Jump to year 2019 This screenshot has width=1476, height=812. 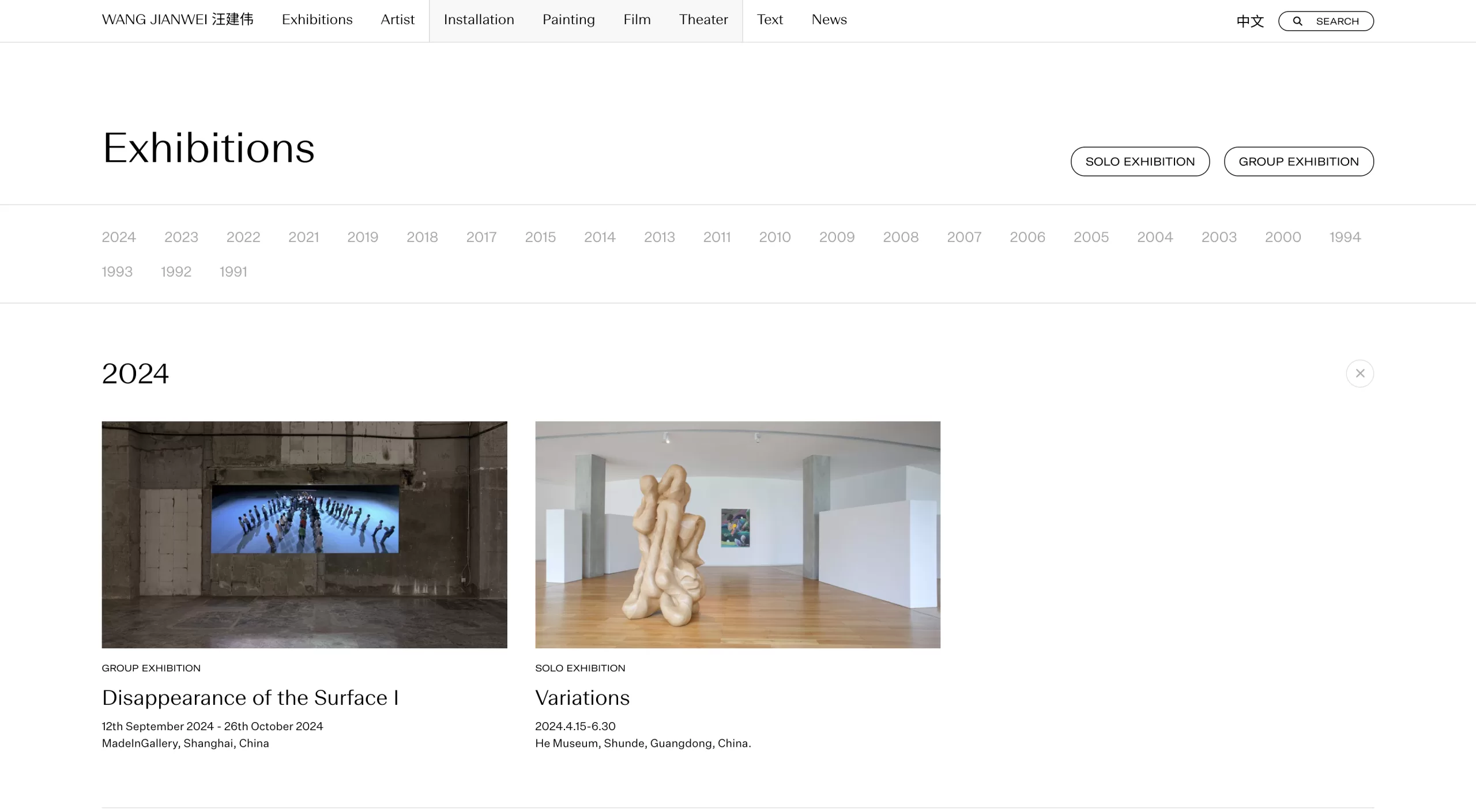363,237
